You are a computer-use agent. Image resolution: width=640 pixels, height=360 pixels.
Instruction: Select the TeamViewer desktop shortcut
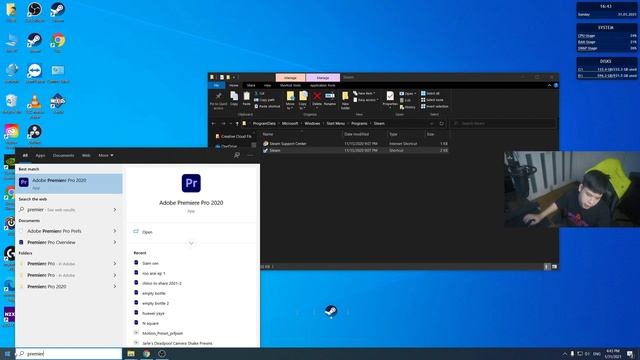click(x=35, y=73)
